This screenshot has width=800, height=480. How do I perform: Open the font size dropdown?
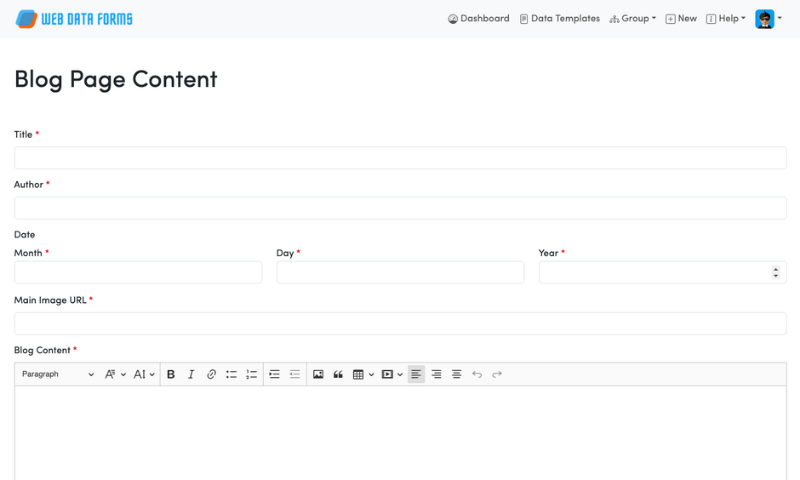(x=116, y=374)
